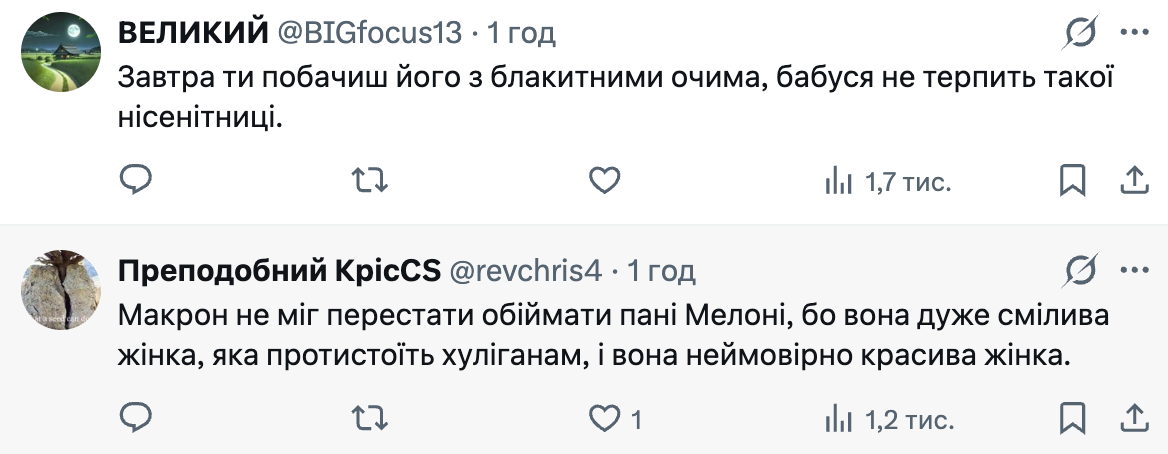
Task: Retweet the post about Макрон
Action: (x=371, y=418)
